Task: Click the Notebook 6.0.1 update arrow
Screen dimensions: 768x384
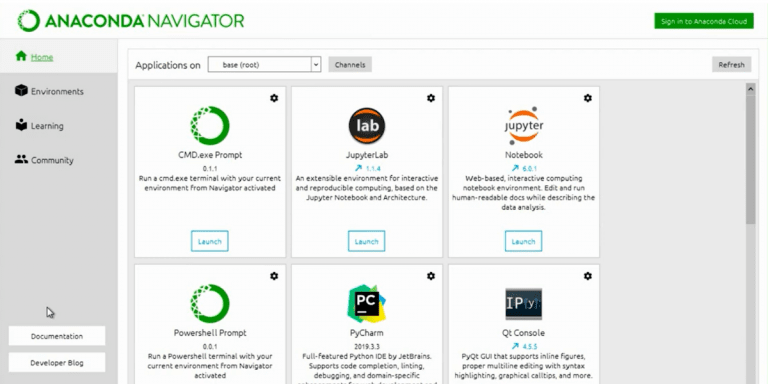Action: pyautogui.click(x=515, y=168)
